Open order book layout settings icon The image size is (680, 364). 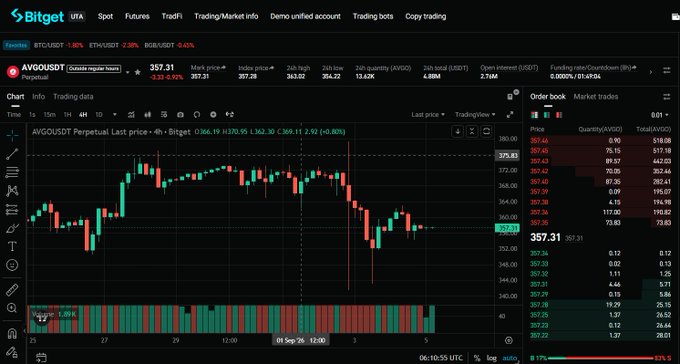point(667,96)
